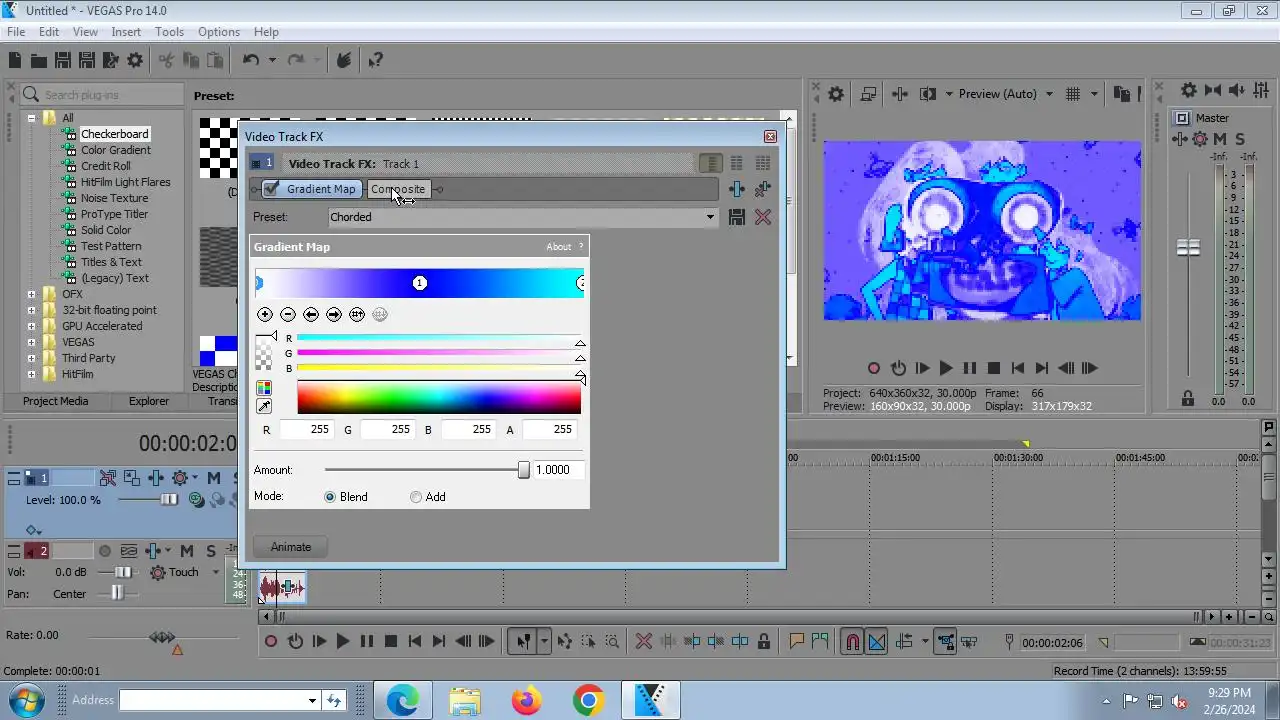
Task: Open overlays grid dropdown arrow in preview
Action: click(x=1094, y=94)
